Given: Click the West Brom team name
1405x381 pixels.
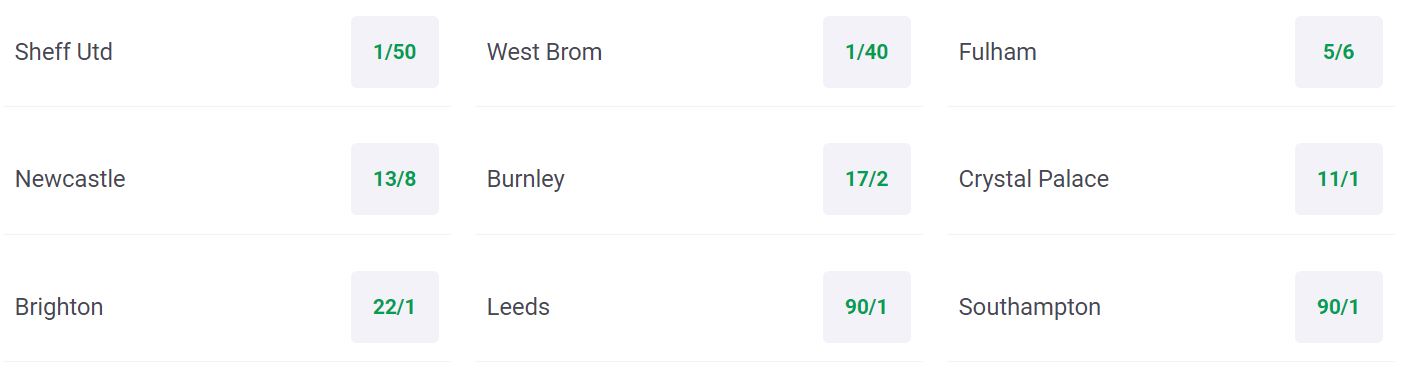Looking at the screenshot, I should [x=544, y=52].
